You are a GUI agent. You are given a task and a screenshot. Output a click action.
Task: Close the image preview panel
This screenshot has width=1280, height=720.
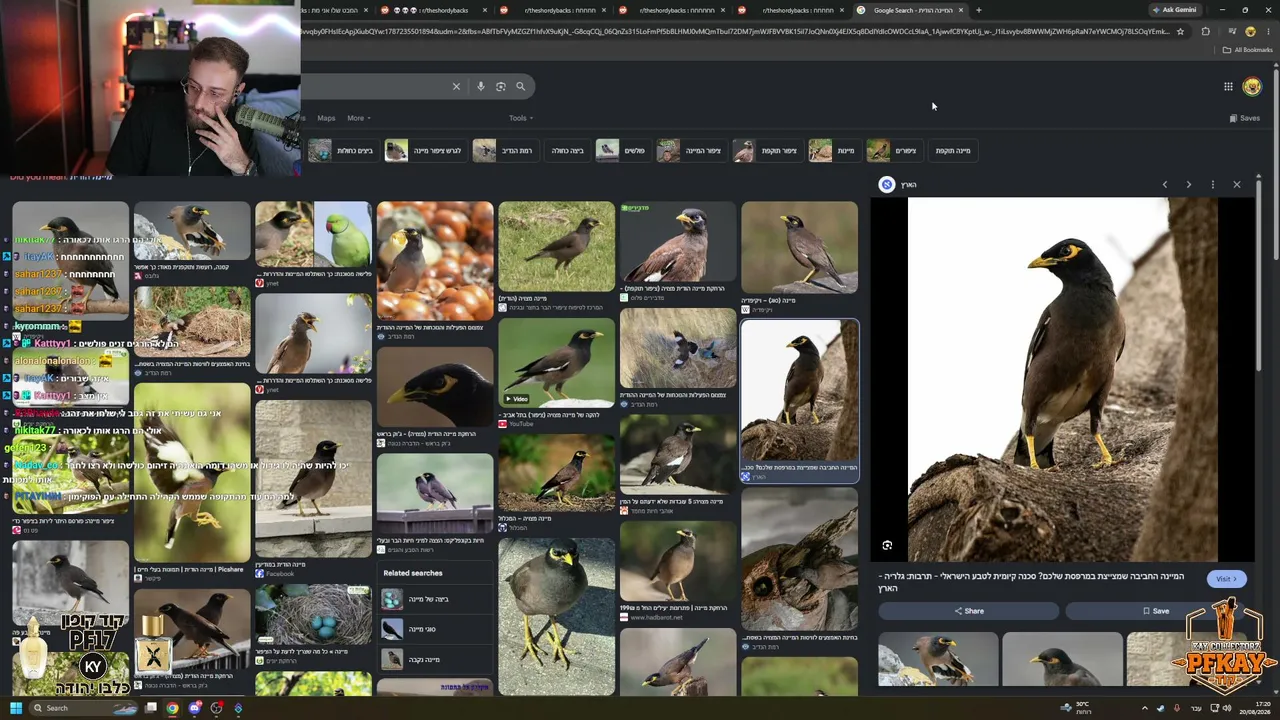tap(1237, 184)
